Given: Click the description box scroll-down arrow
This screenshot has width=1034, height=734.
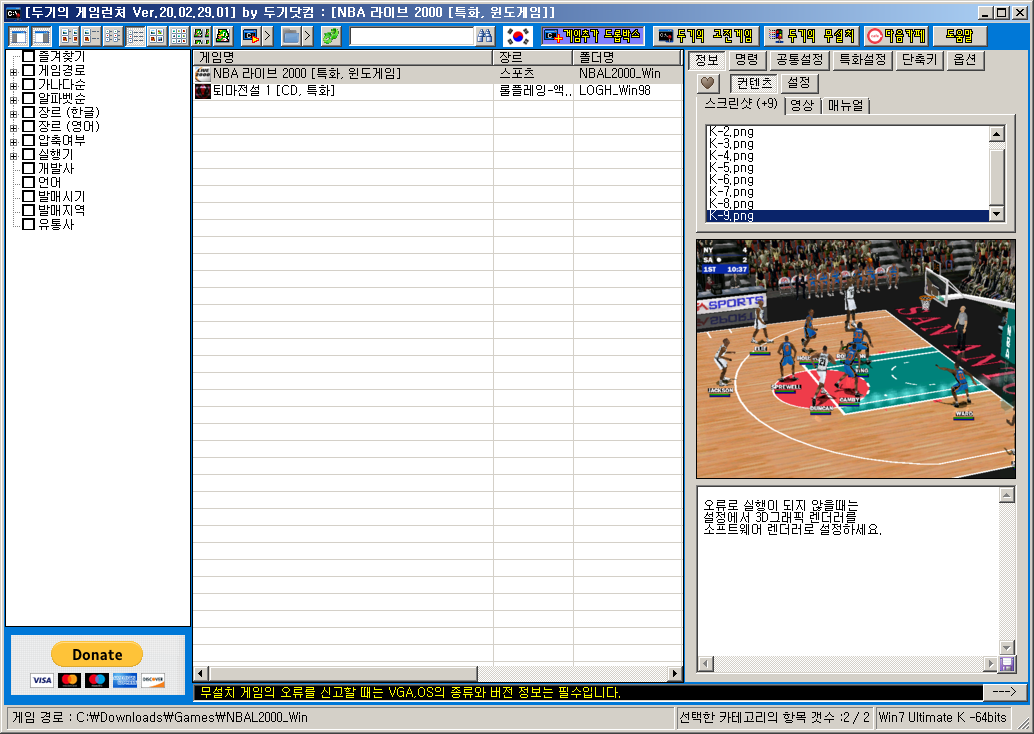Looking at the screenshot, I should 1006,648.
